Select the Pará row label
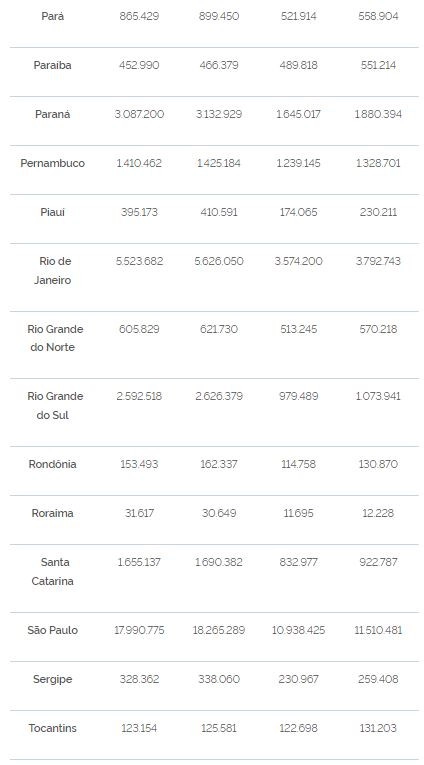This screenshot has width=424, height=765. [x=53, y=16]
